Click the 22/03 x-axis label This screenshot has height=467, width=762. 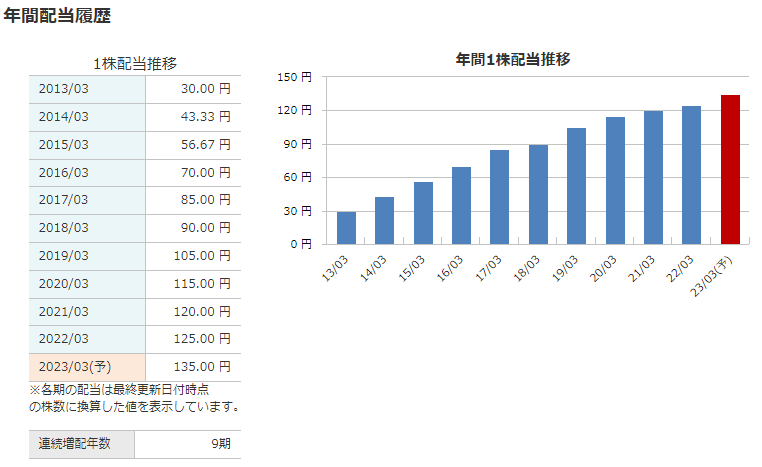(679, 268)
